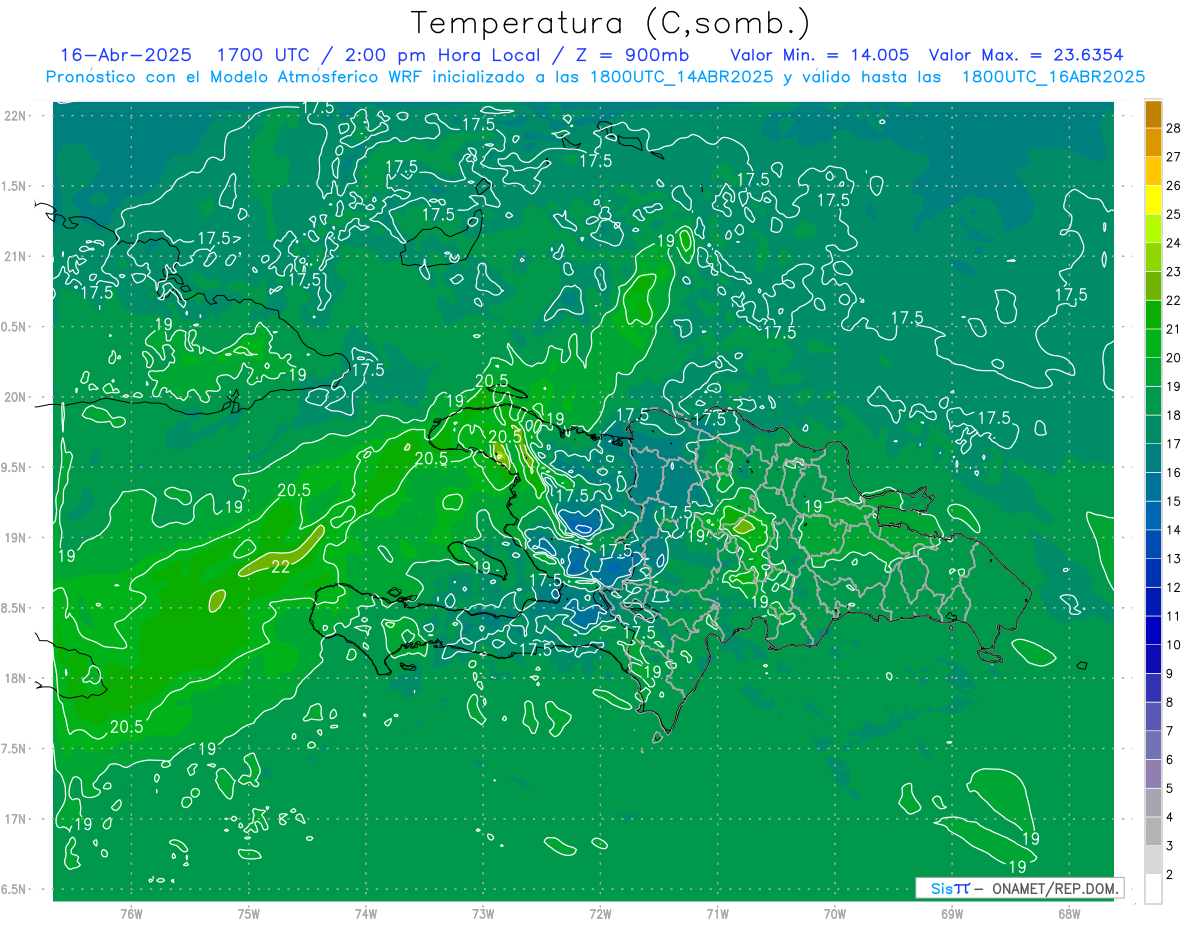Click the '21N' latitude axis label
Screen dimensions: 1200x927
15,256
